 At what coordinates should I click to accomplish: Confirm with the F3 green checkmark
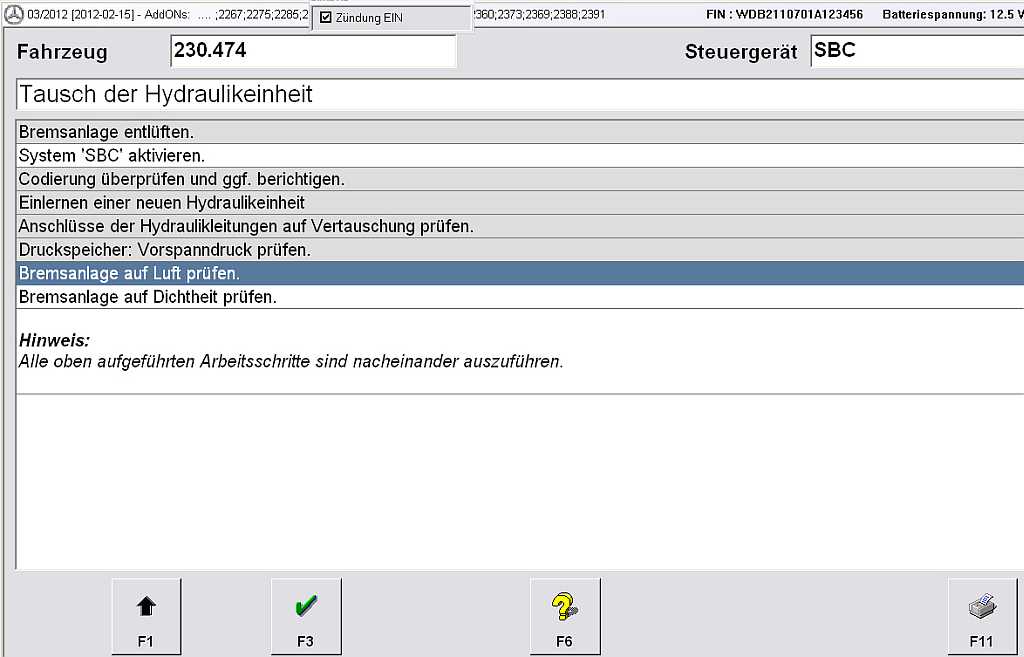(306, 616)
